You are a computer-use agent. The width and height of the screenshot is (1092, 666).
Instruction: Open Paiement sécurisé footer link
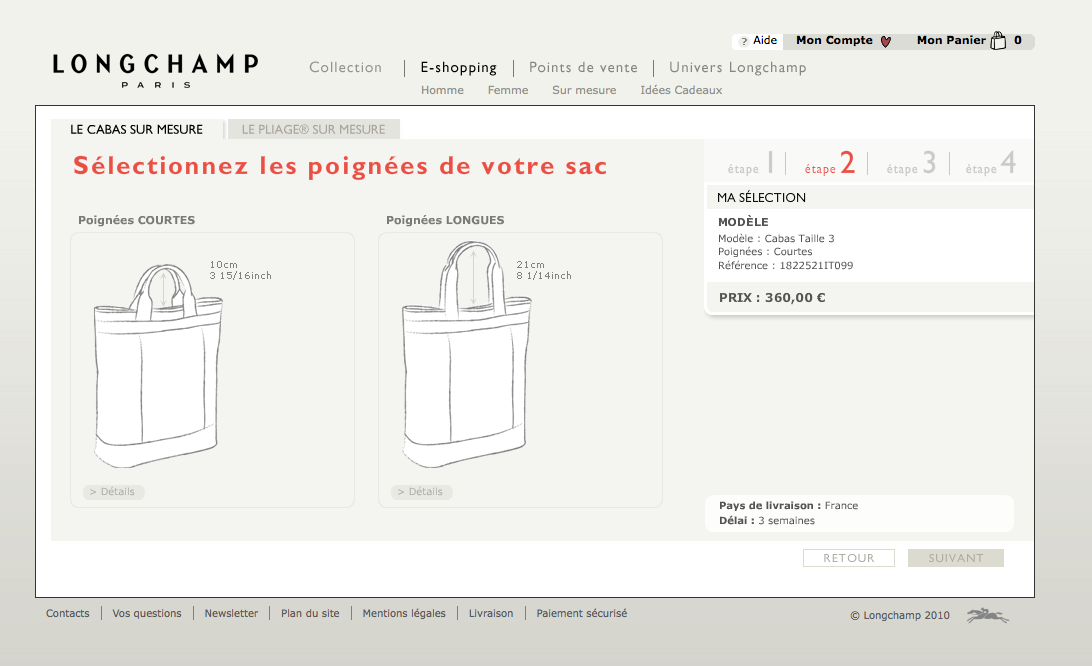[x=581, y=613]
